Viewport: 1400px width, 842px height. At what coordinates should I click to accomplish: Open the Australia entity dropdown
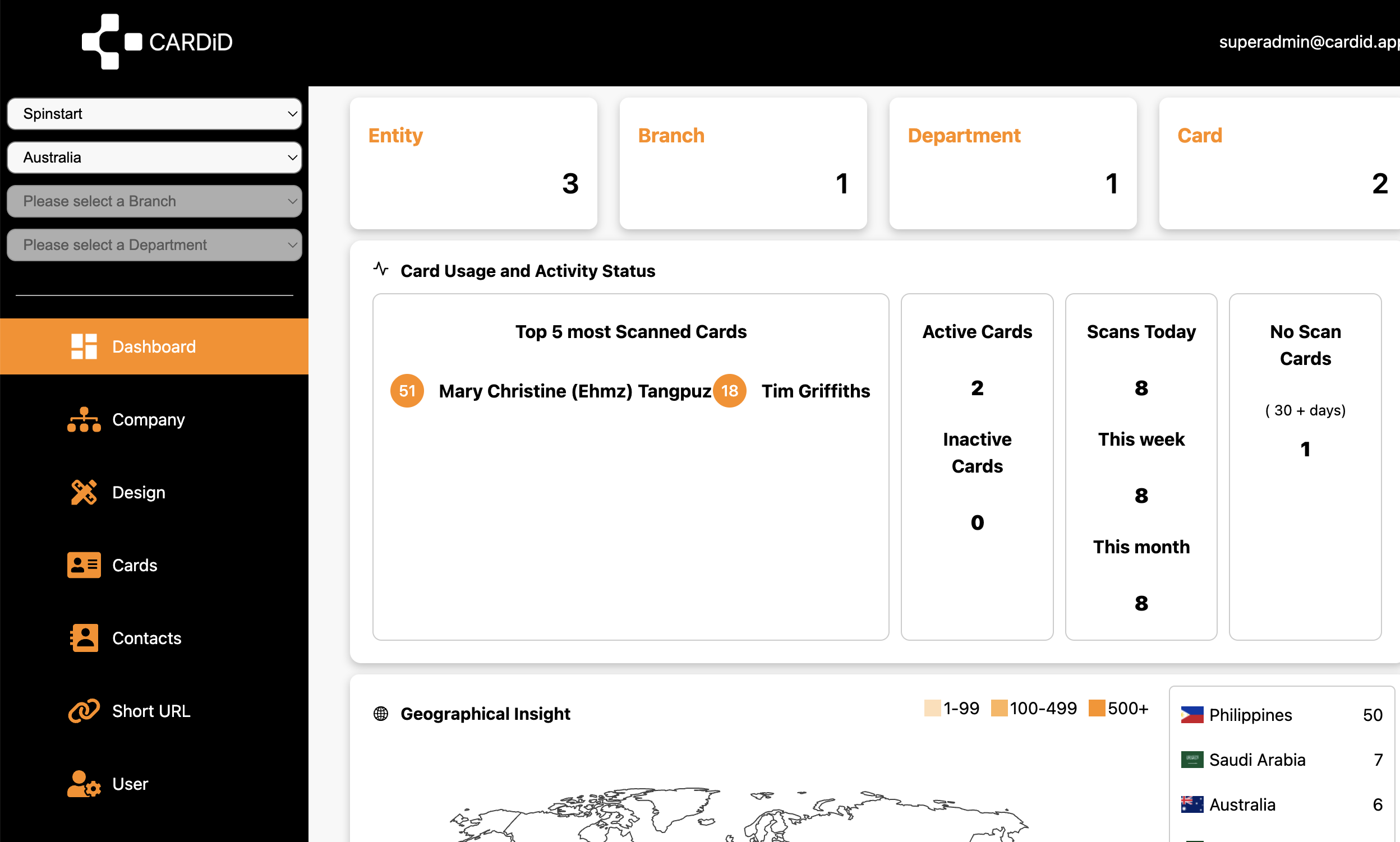coord(154,157)
